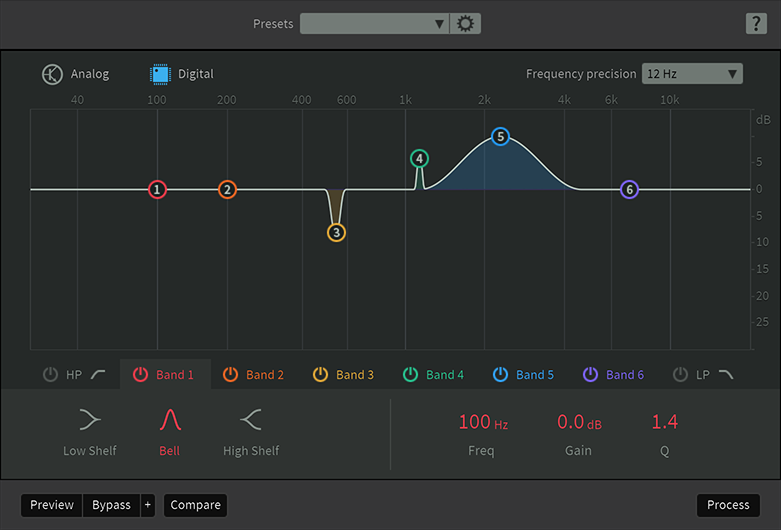Open the preset settings gear
This screenshot has height=530, width=781.
pyautogui.click(x=465, y=23)
